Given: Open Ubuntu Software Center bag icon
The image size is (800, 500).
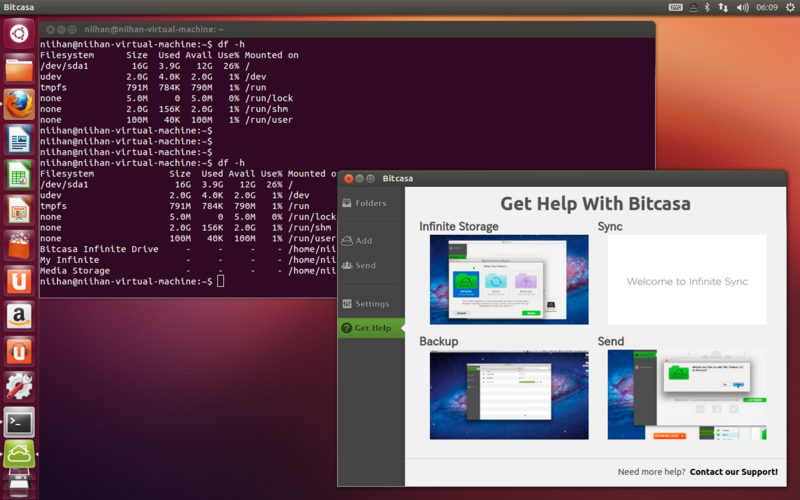Looking at the screenshot, I should tap(19, 245).
